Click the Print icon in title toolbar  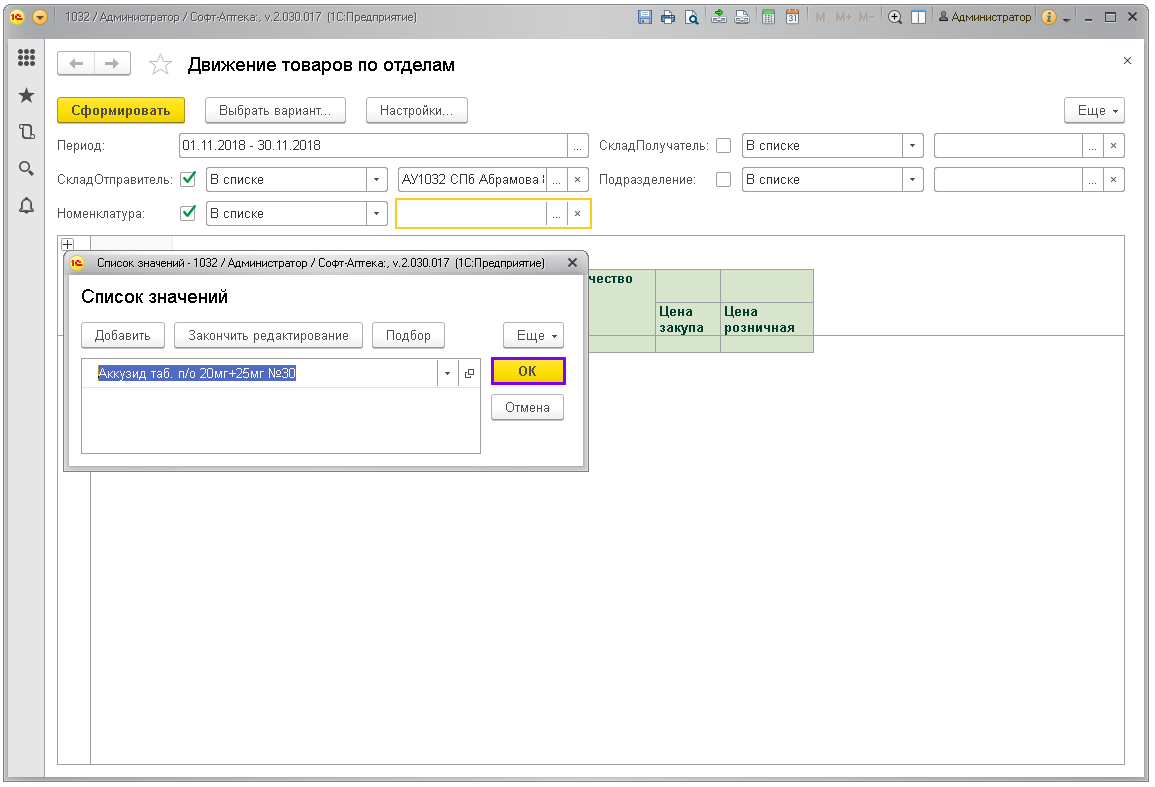tap(668, 18)
